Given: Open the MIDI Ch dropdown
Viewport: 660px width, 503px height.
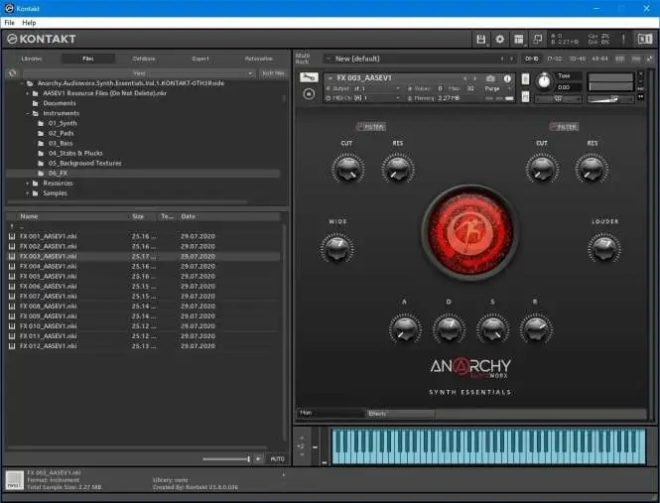Looking at the screenshot, I should pyautogui.click(x=362, y=98).
